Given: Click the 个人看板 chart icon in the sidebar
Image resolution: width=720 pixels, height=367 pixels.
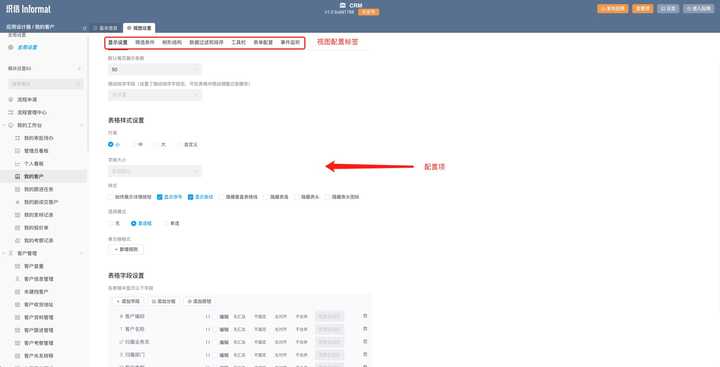Looking at the screenshot, I should (17, 164).
